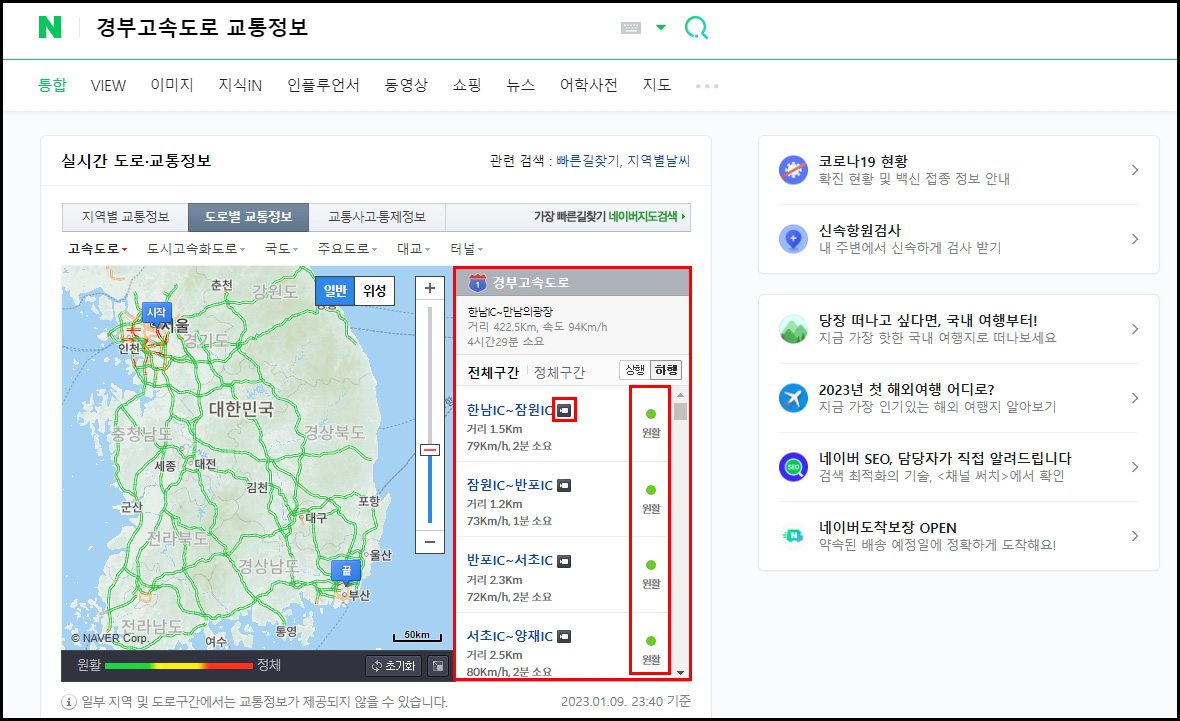Viewport: 1180px width, 721px height.
Task: Expand the 국내 여행부터 card chevron
Action: click(1135, 329)
